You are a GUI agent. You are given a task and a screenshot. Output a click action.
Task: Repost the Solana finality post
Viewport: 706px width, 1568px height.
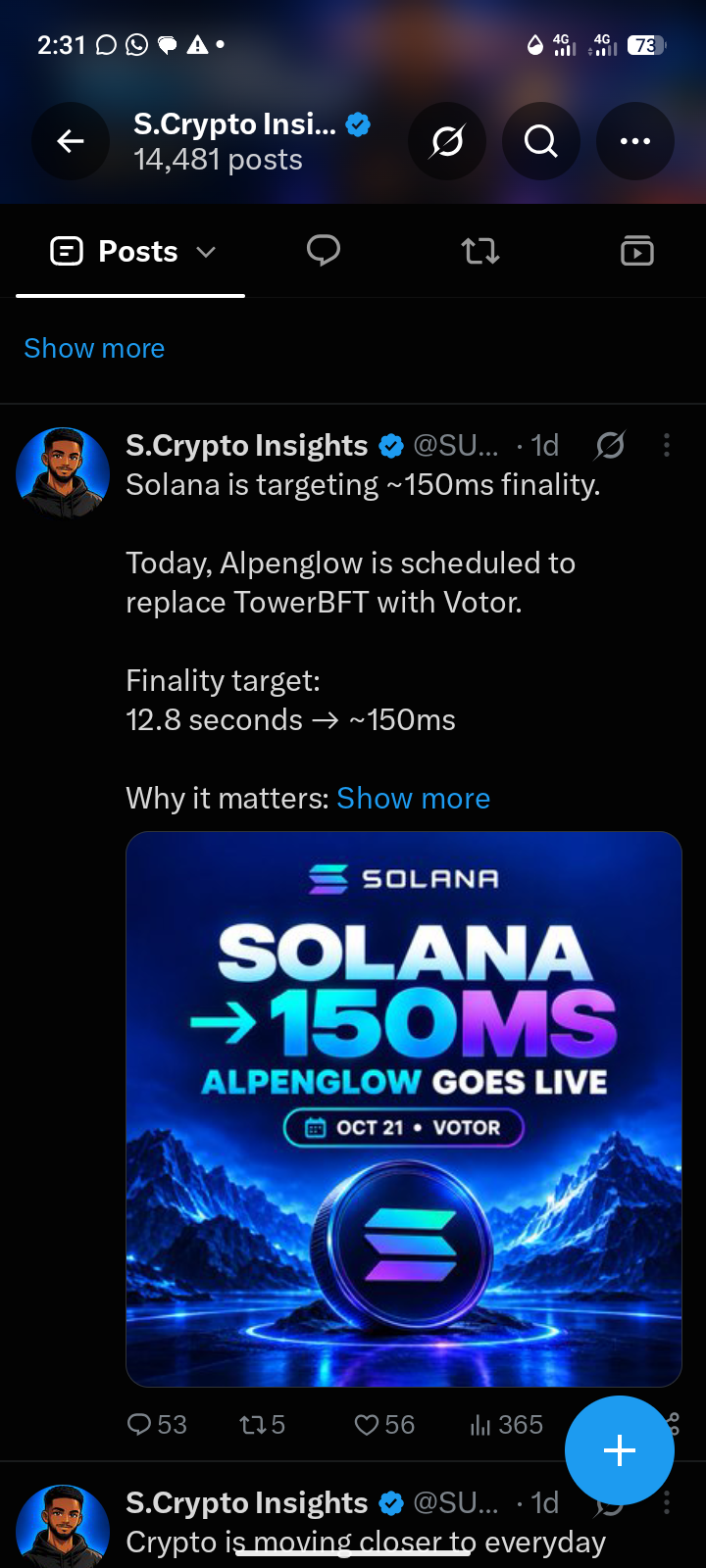pos(262,1424)
